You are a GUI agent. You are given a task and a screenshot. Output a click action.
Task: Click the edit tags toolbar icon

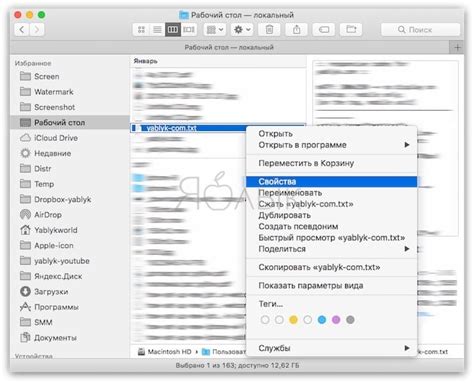pyautogui.click(x=324, y=30)
